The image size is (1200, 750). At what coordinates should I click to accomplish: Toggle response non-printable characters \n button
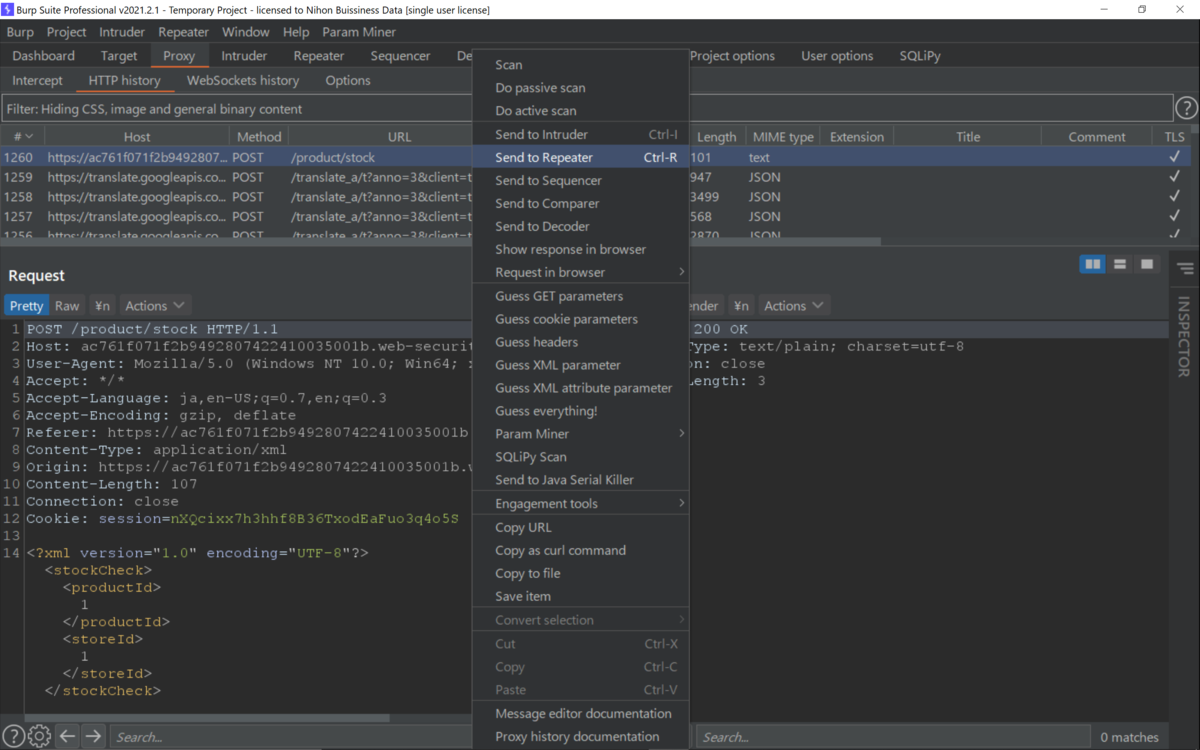(741, 306)
